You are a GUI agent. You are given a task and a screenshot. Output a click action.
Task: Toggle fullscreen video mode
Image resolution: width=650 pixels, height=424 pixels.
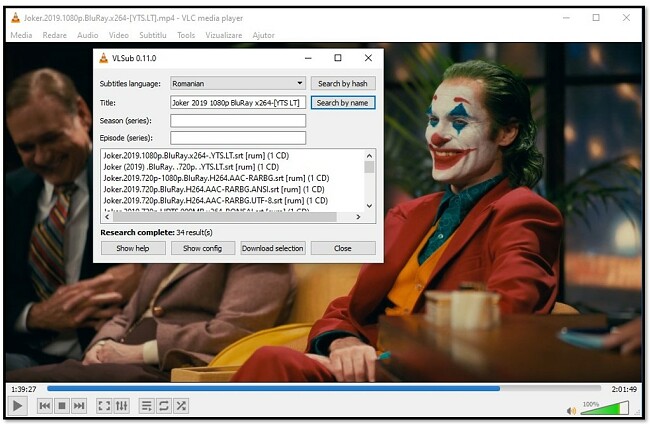coord(104,406)
